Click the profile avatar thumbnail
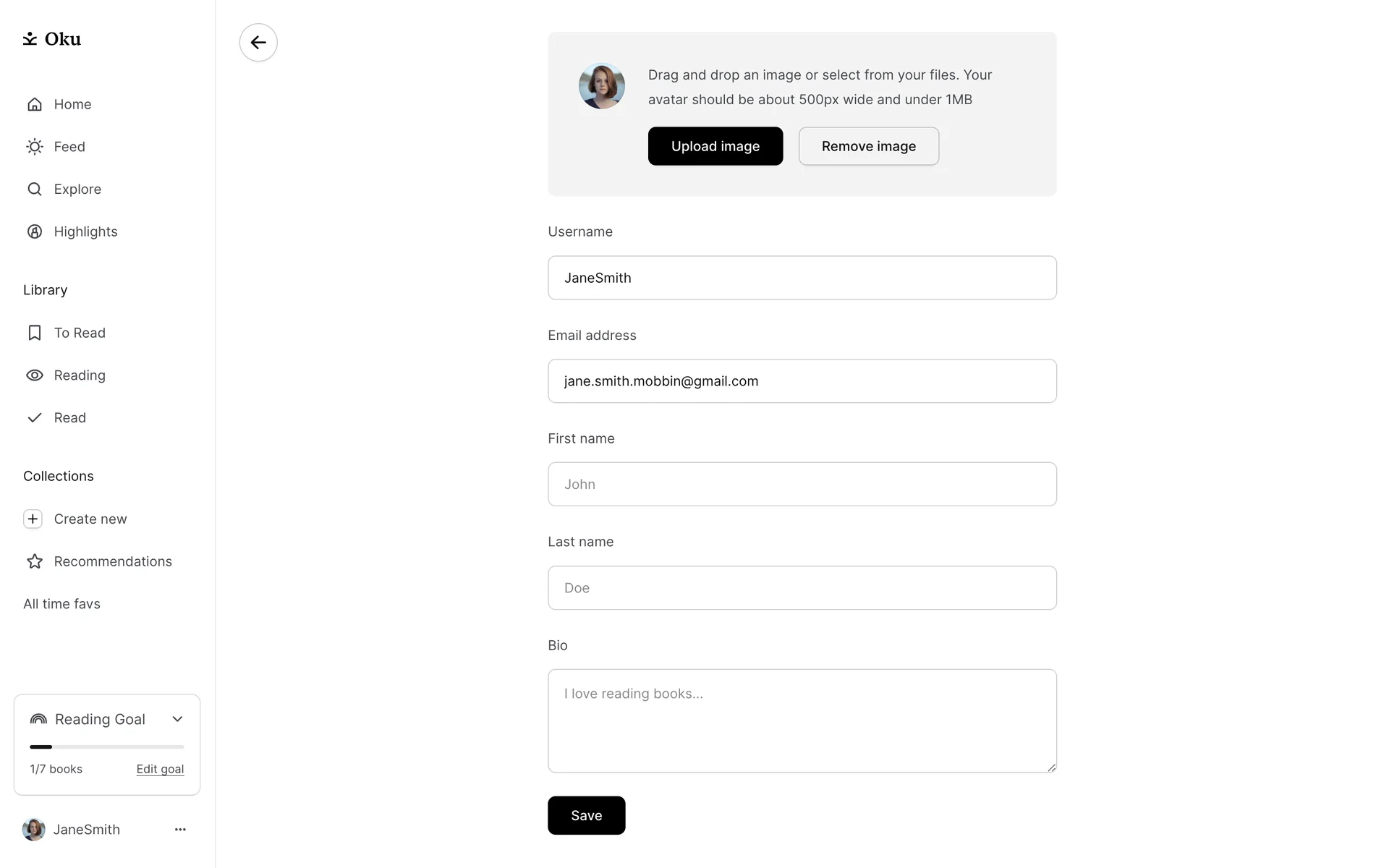This screenshot has width=1389, height=868. click(601, 86)
